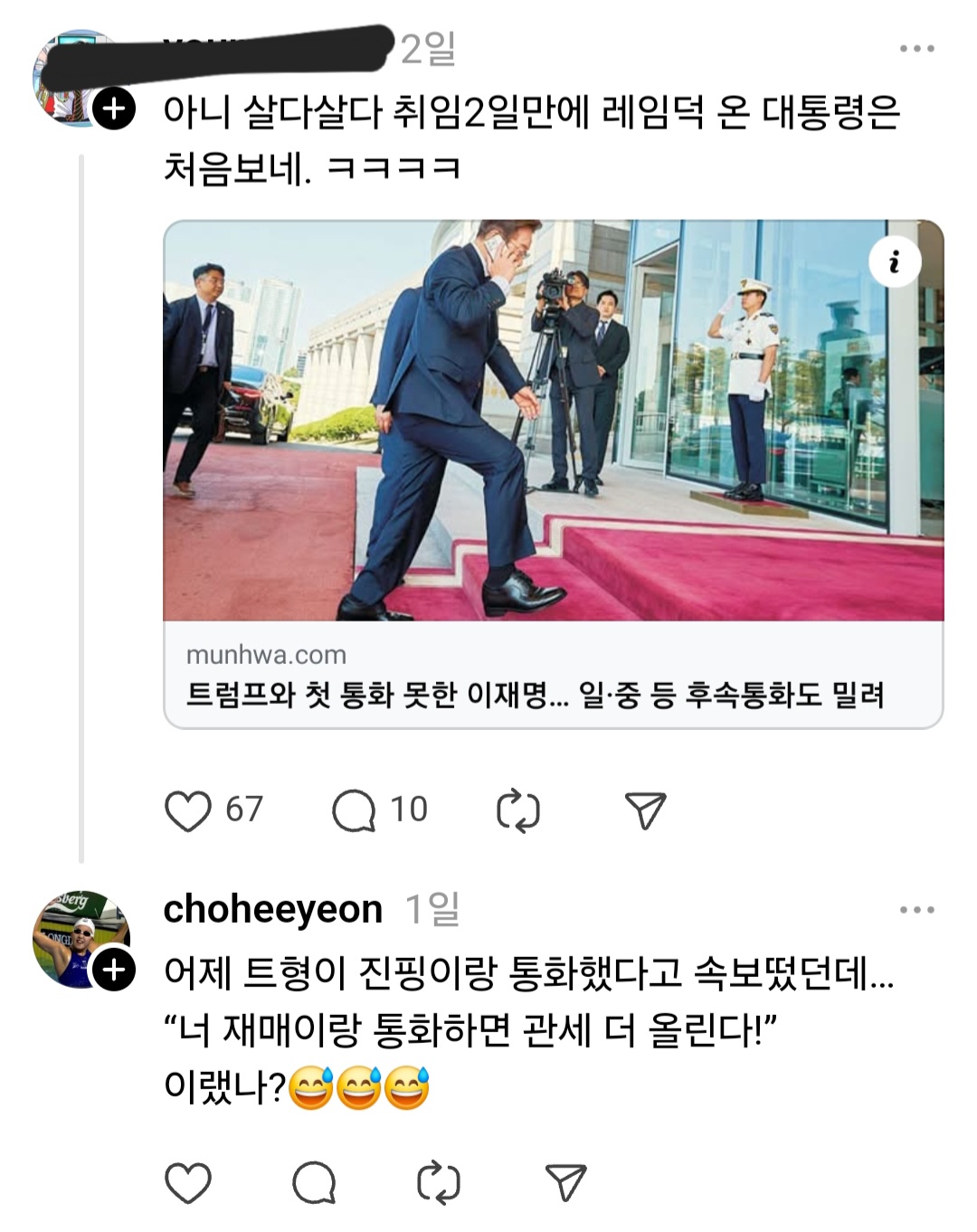Follow choheeyeon via plus badge on avatar

(x=114, y=970)
